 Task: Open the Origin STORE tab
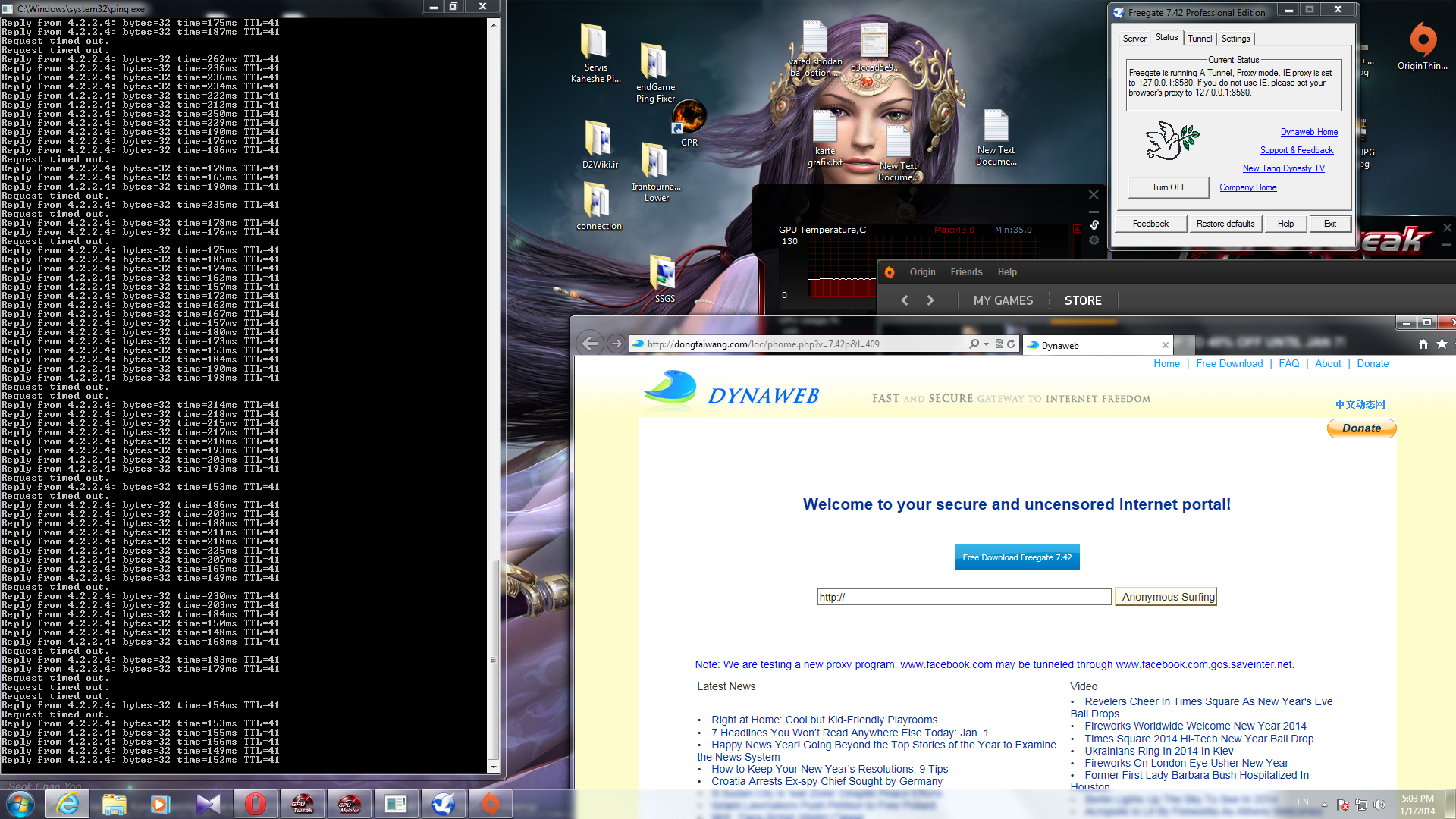[x=1083, y=300]
